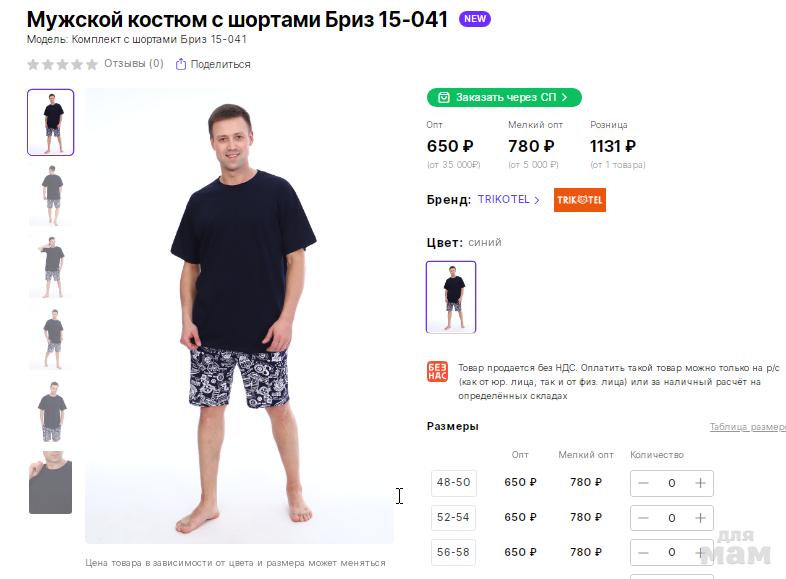
Task: Decrease quantity for size 48-50
Action: pos(643,483)
